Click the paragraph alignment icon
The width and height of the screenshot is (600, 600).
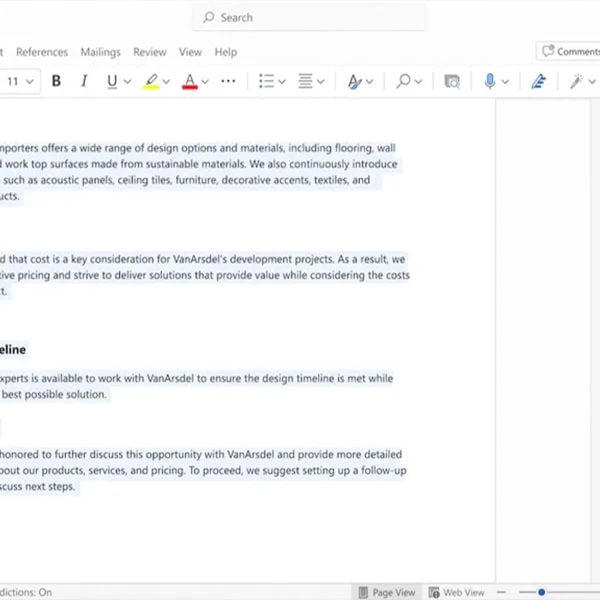(305, 81)
